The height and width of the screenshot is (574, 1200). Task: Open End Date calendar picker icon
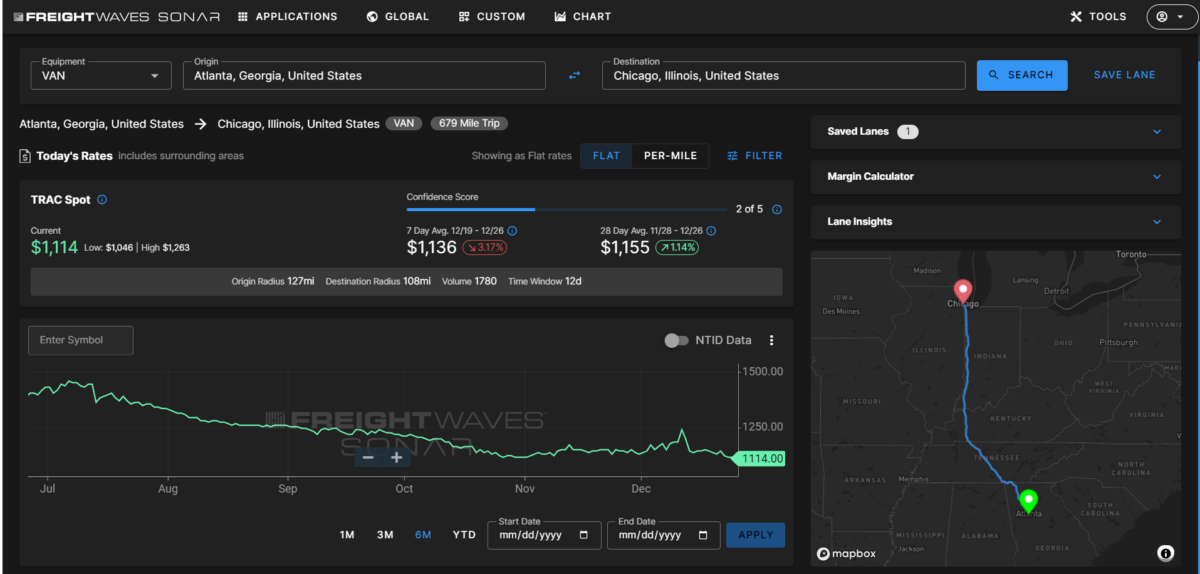point(703,535)
